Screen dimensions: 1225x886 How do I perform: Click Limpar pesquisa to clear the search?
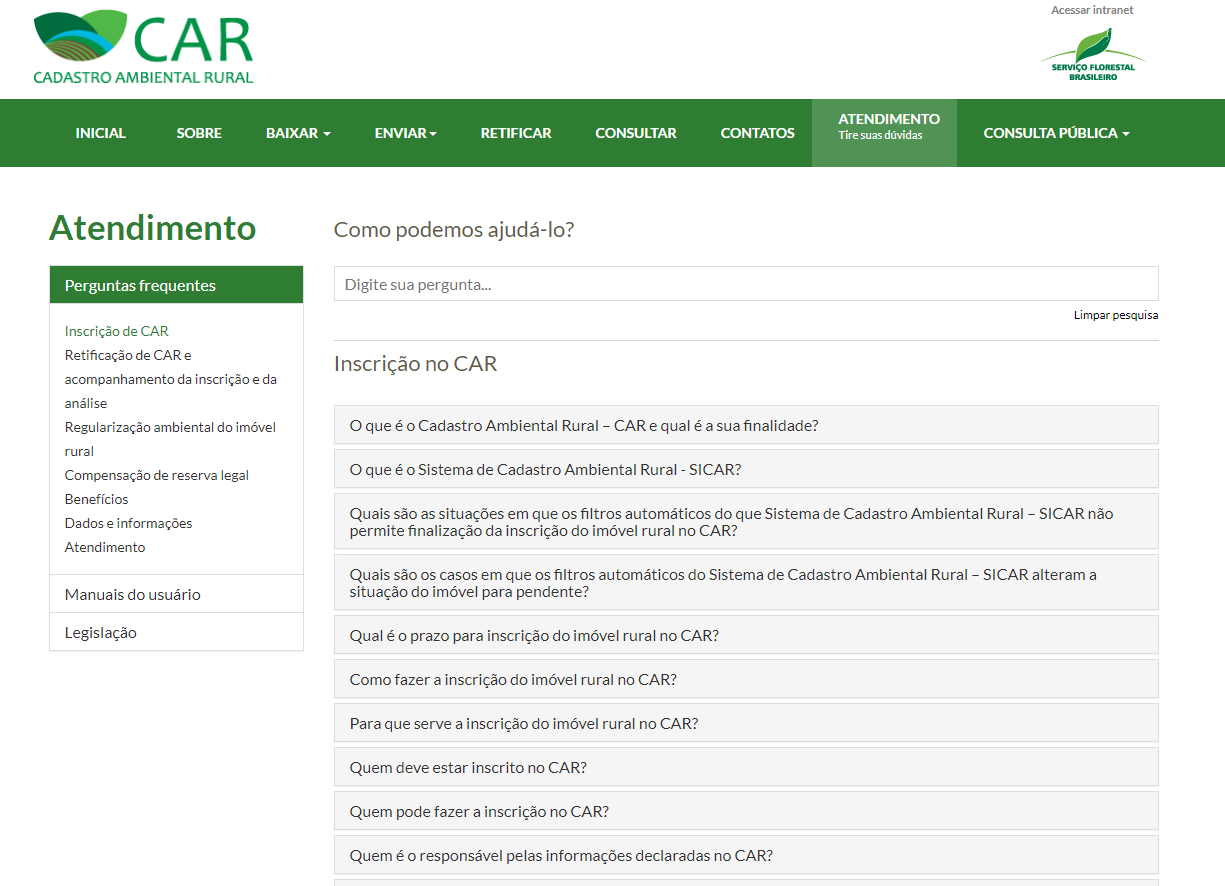1115,314
